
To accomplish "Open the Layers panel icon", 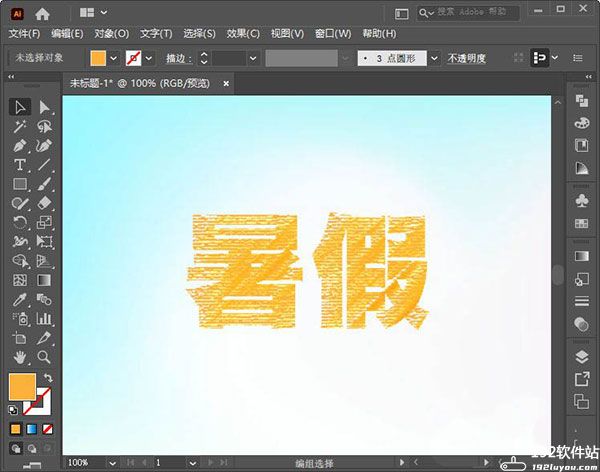I will pyautogui.click(x=582, y=356).
